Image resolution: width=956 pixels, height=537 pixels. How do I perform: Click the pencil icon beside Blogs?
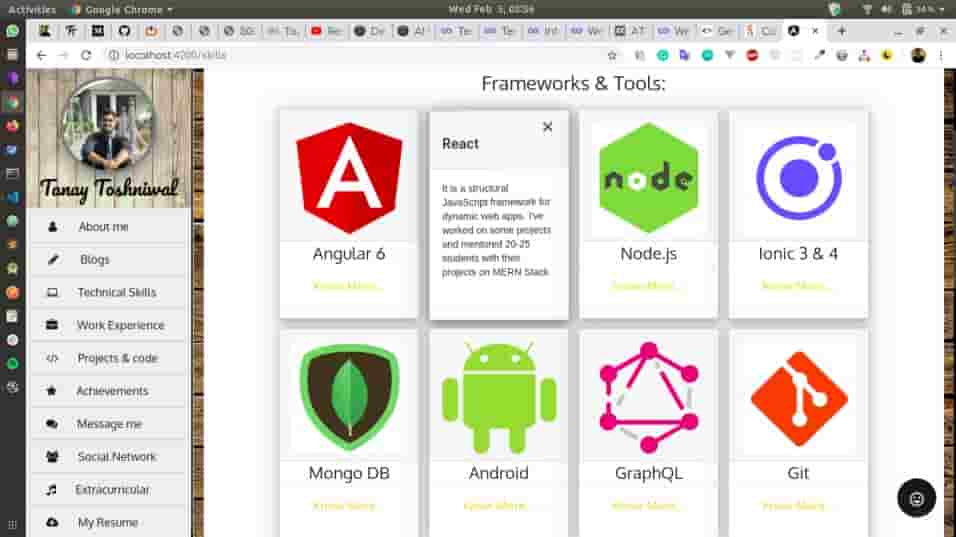[53, 260]
